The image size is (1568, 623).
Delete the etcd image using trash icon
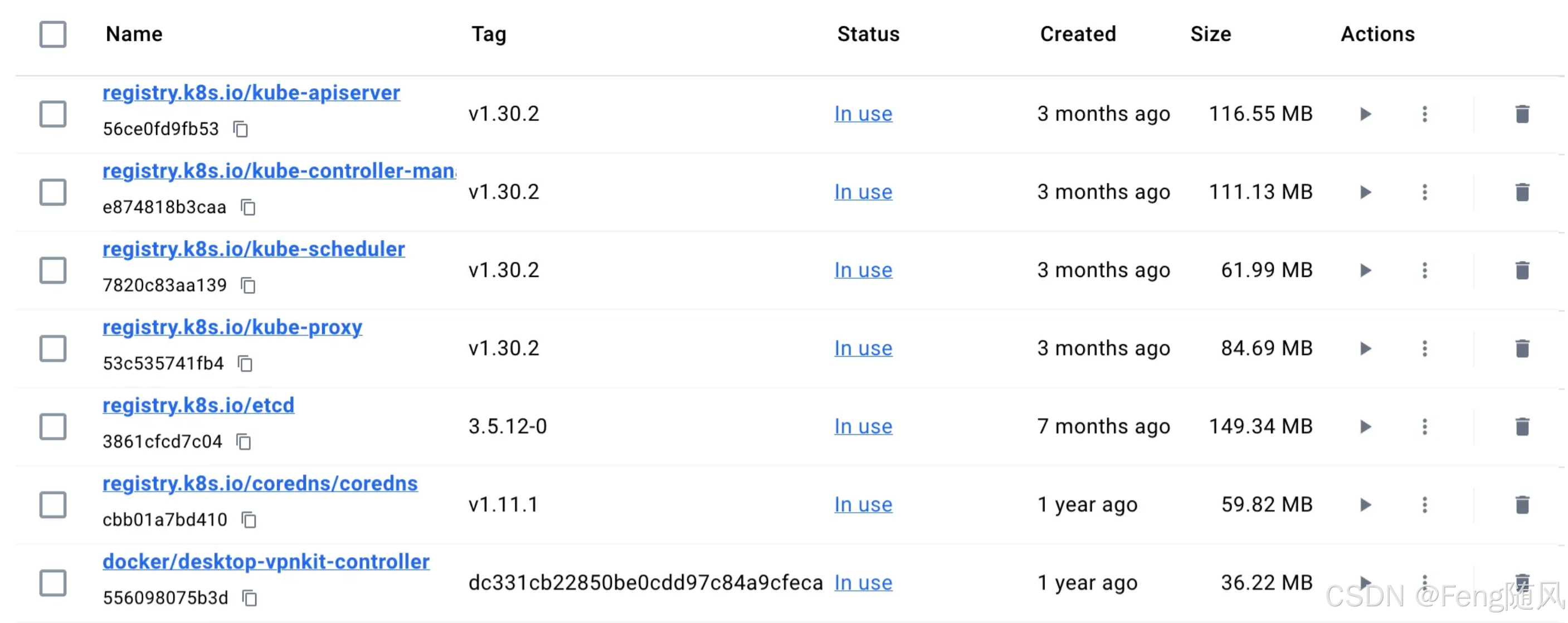[1522, 426]
